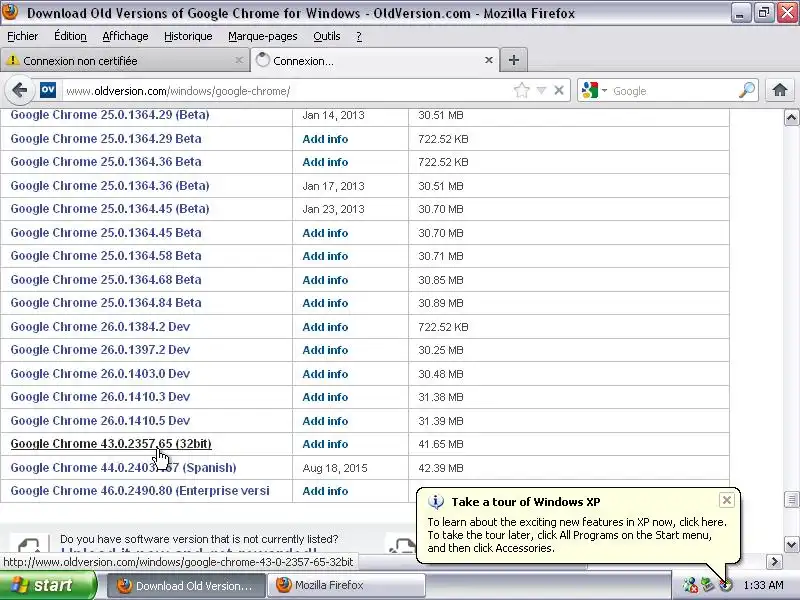Open Google Chrome 25.0.1364.84 Beta link
800x600 pixels.
tap(106, 303)
